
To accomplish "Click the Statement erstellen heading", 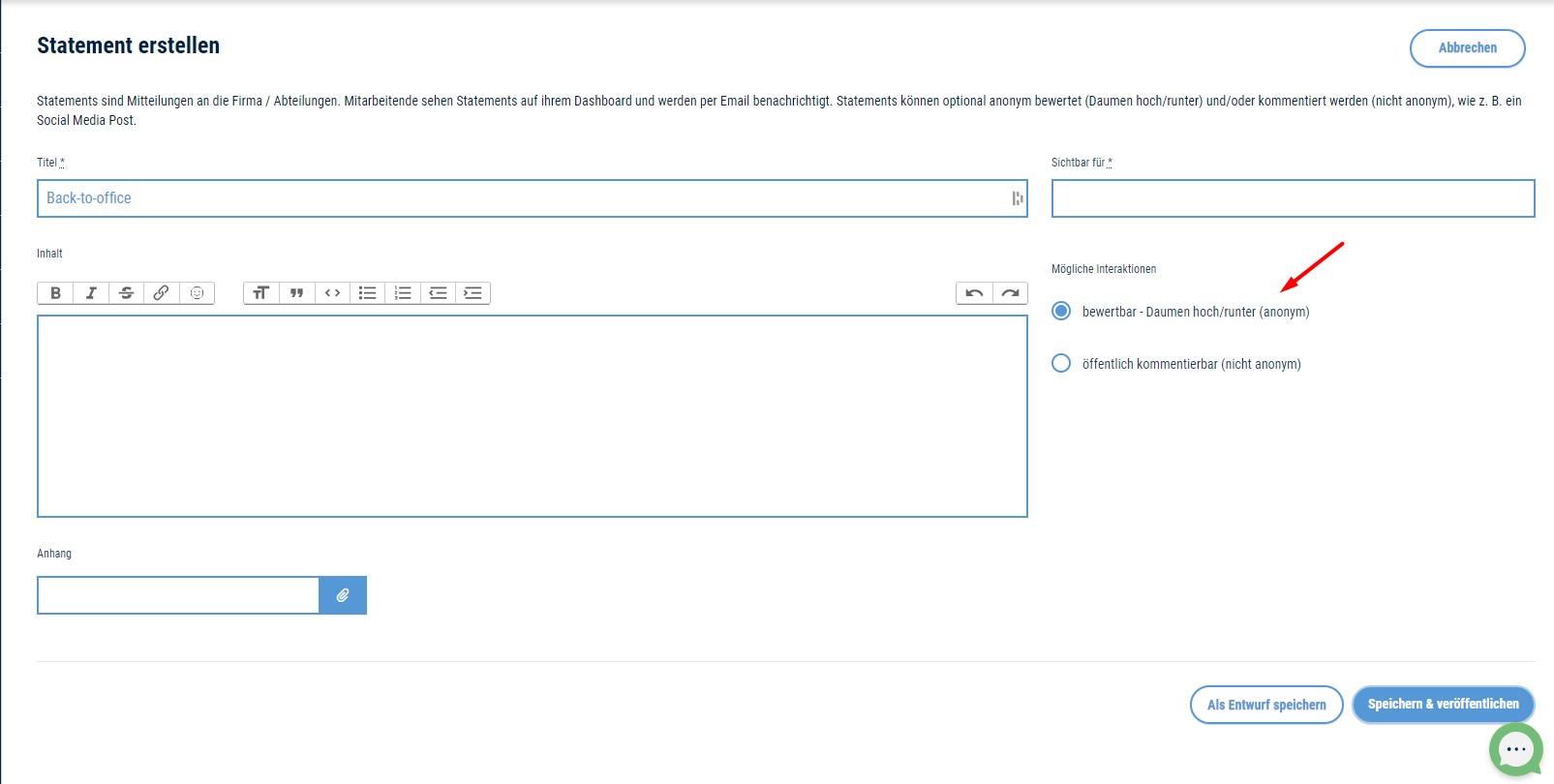I will pyautogui.click(x=128, y=45).
